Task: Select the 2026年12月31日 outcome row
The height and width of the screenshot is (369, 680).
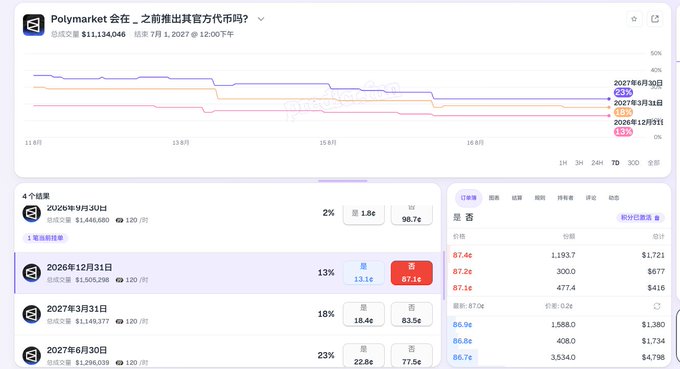Action: [228, 273]
